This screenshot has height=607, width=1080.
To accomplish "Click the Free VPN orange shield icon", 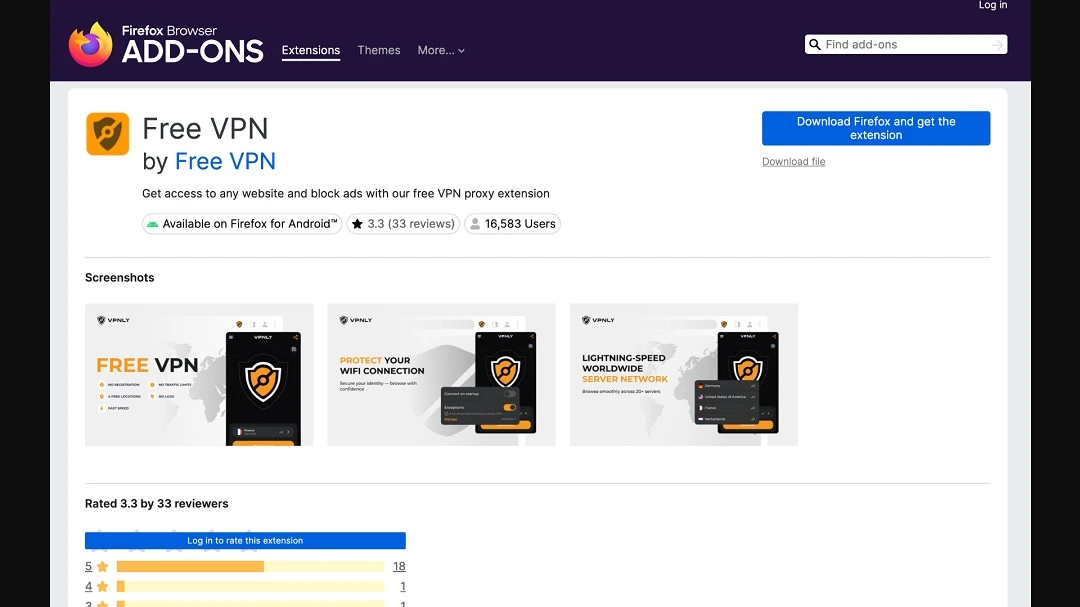I will coord(107,132).
